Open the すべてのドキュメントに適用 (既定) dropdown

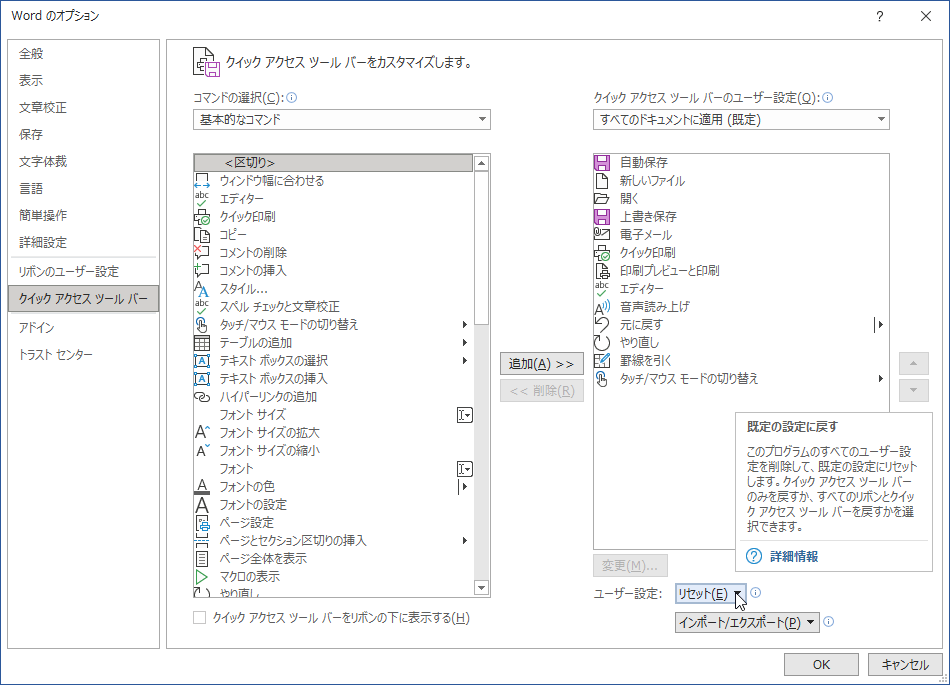pyautogui.click(x=741, y=119)
